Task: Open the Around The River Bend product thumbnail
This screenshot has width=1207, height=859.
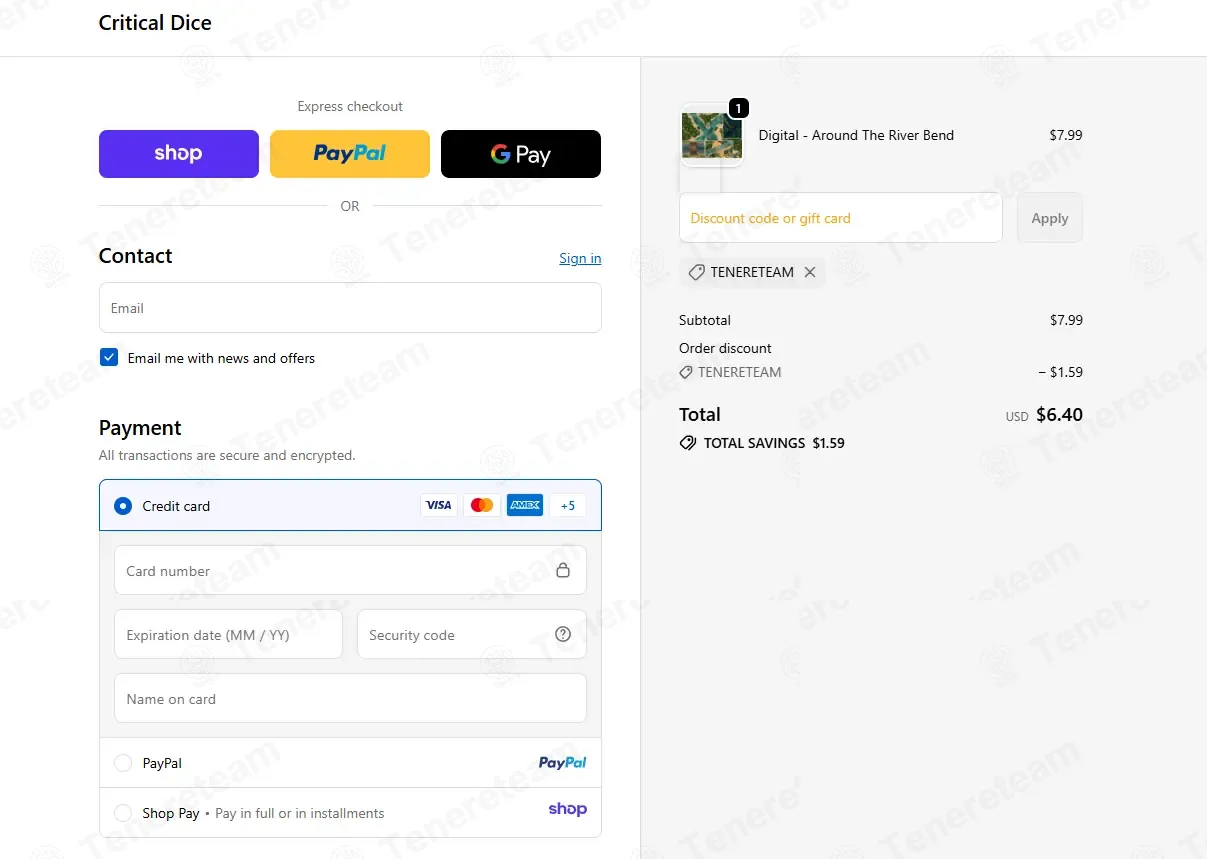Action: pyautogui.click(x=712, y=135)
